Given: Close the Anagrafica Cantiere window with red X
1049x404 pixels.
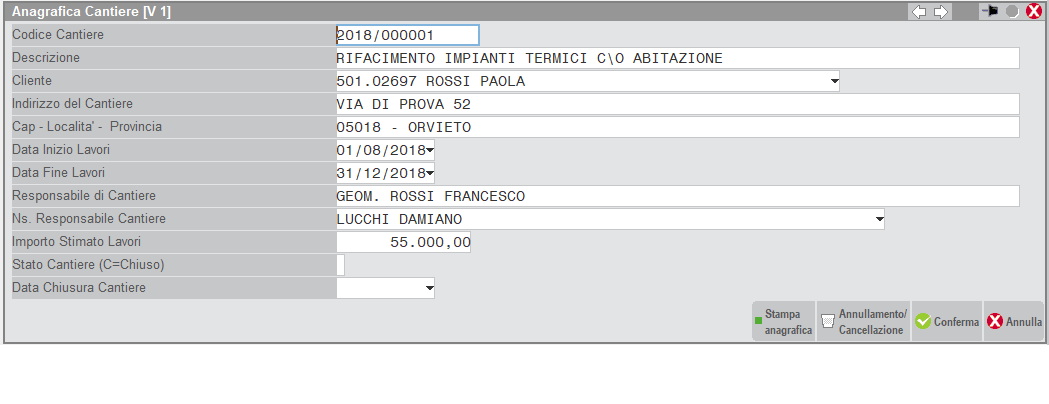Looking at the screenshot, I should pyautogui.click(x=1033, y=12).
